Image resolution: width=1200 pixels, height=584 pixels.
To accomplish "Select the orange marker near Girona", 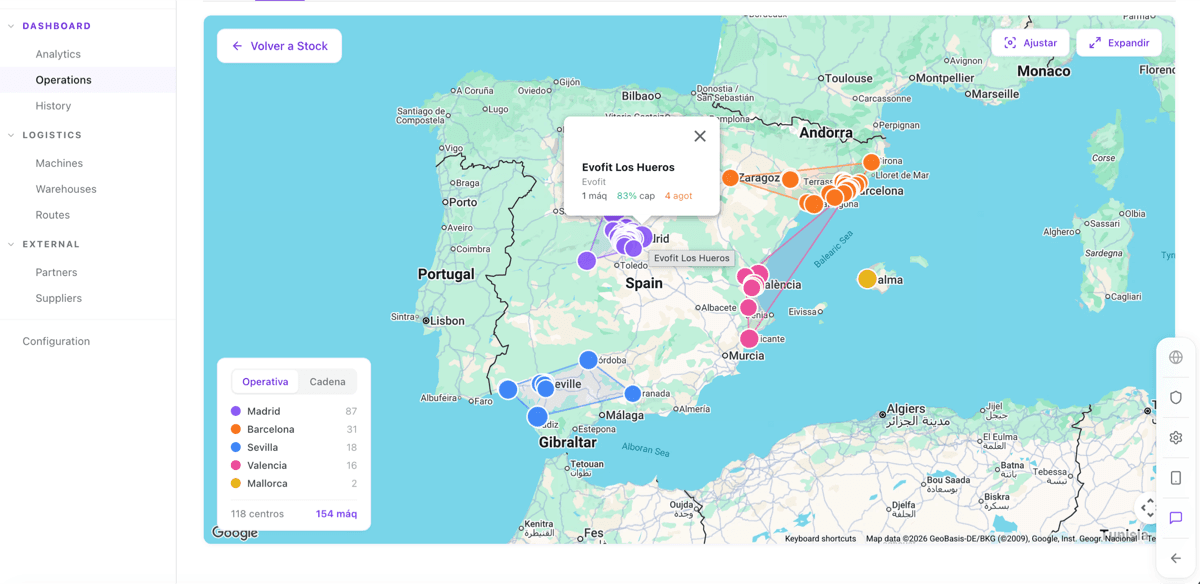I will tap(871, 162).
